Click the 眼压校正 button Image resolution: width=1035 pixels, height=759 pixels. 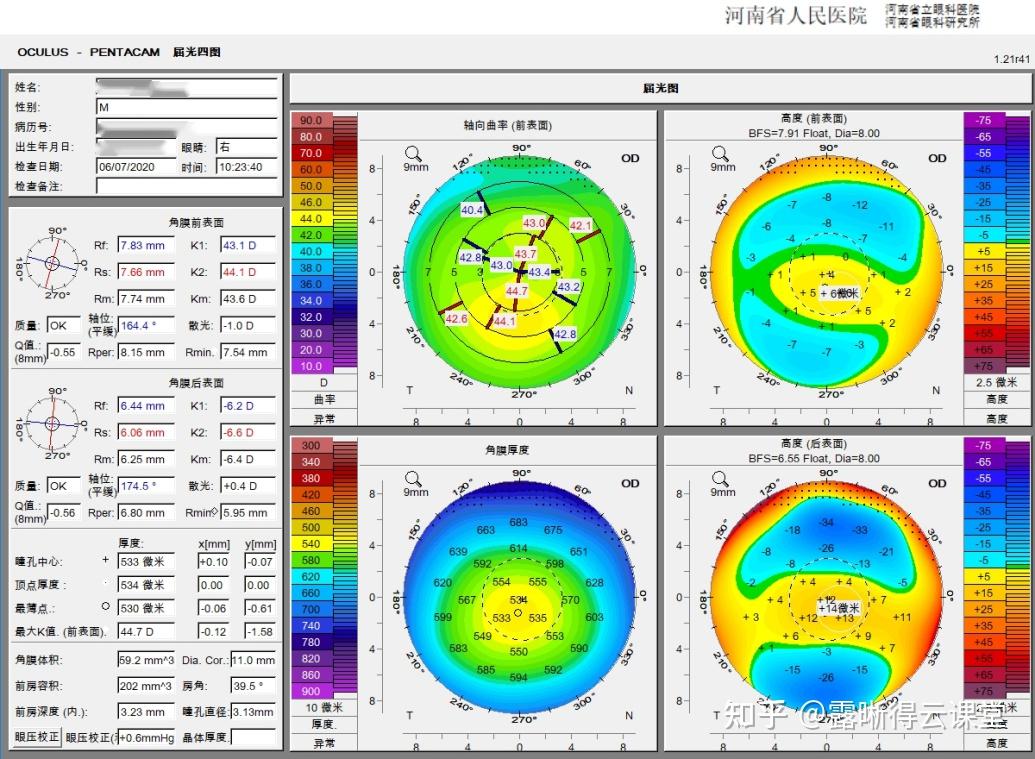point(37,737)
